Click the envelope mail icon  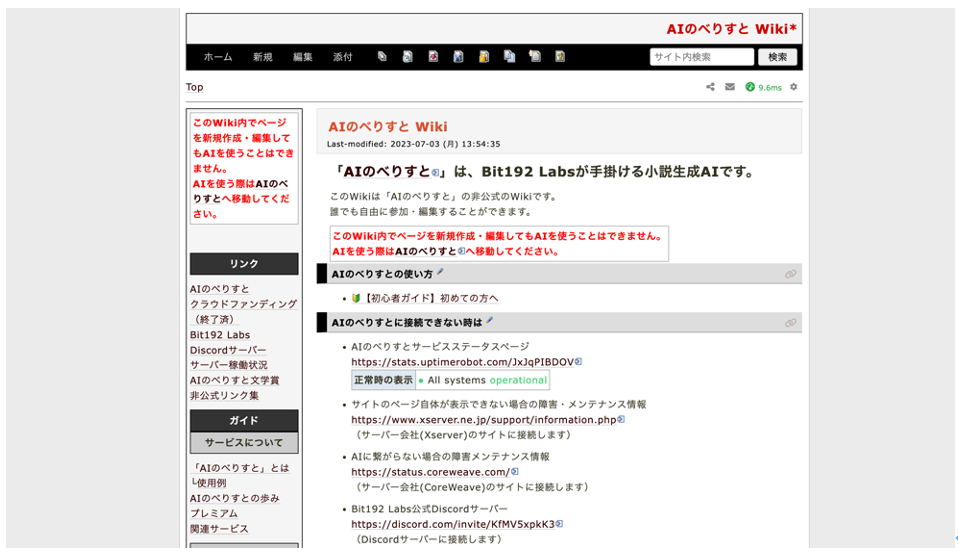pyautogui.click(x=730, y=87)
